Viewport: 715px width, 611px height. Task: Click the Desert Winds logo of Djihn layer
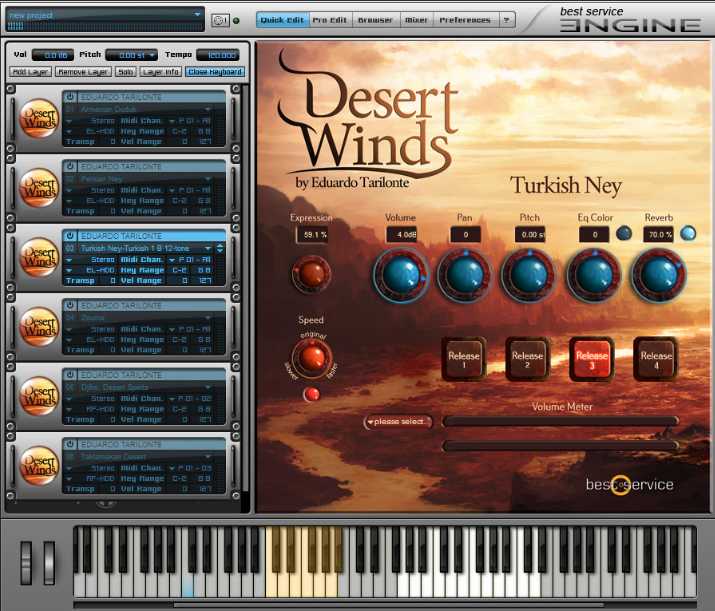point(39,396)
